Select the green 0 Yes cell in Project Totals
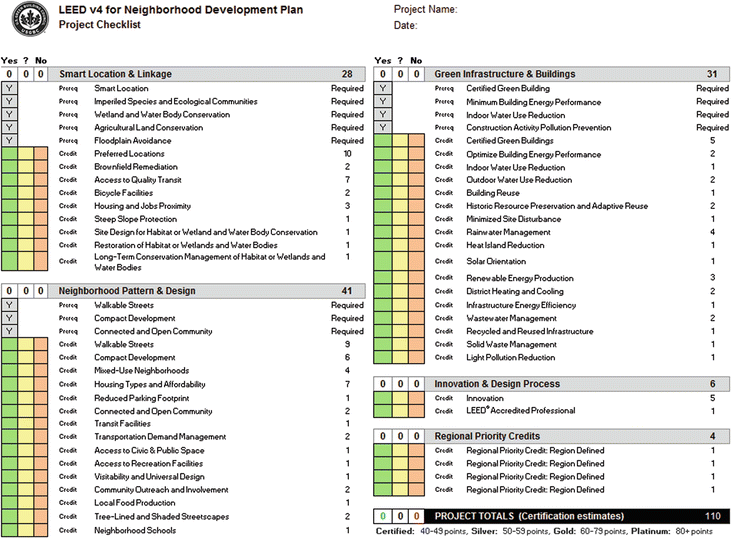 (383, 516)
